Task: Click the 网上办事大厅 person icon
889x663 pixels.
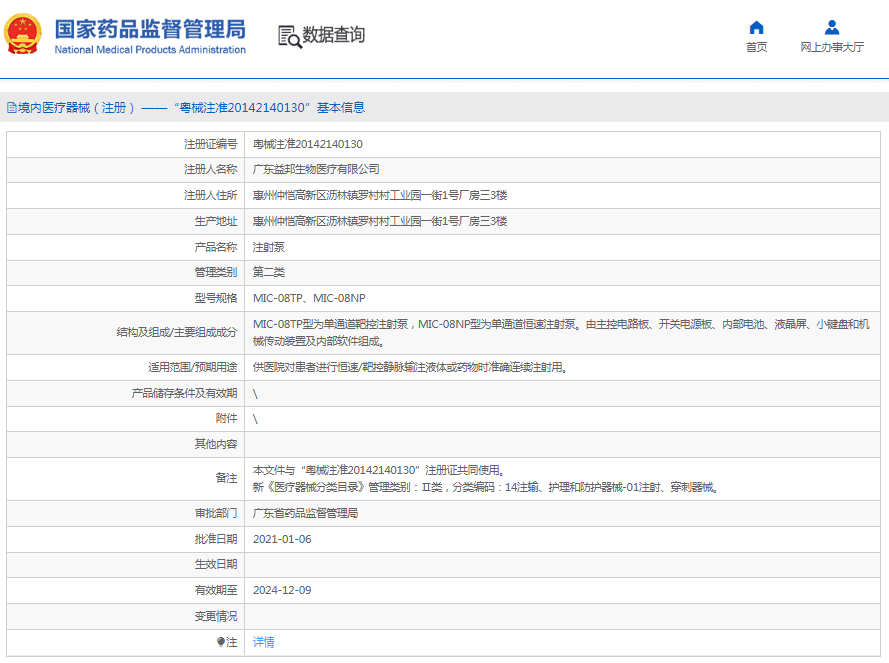Action: 831,27
